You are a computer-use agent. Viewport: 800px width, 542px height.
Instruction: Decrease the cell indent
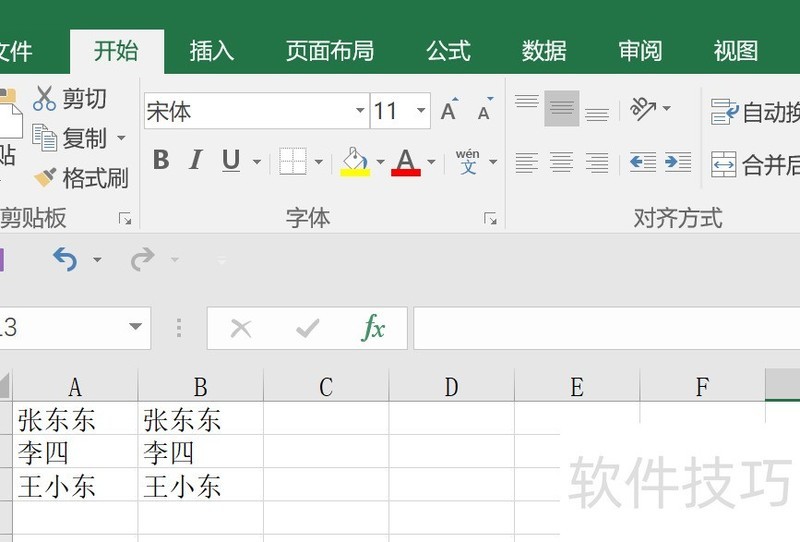[642, 163]
